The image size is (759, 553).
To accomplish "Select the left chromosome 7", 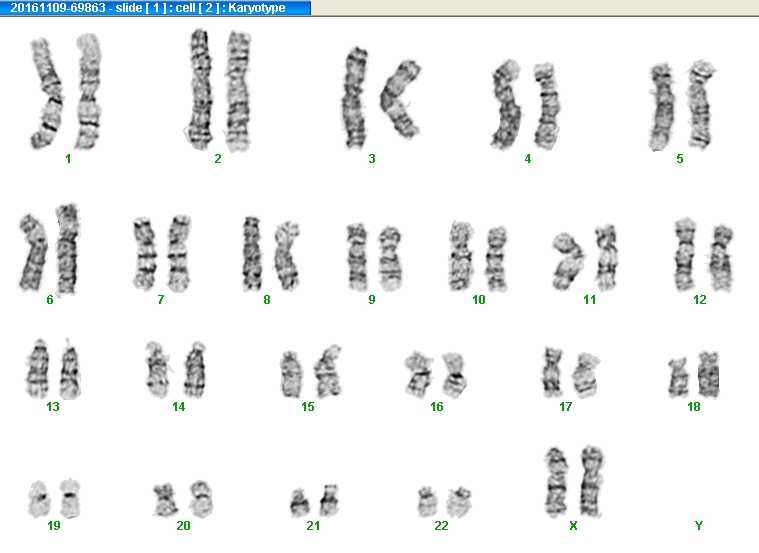I will pyautogui.click(x=145, y=253).
